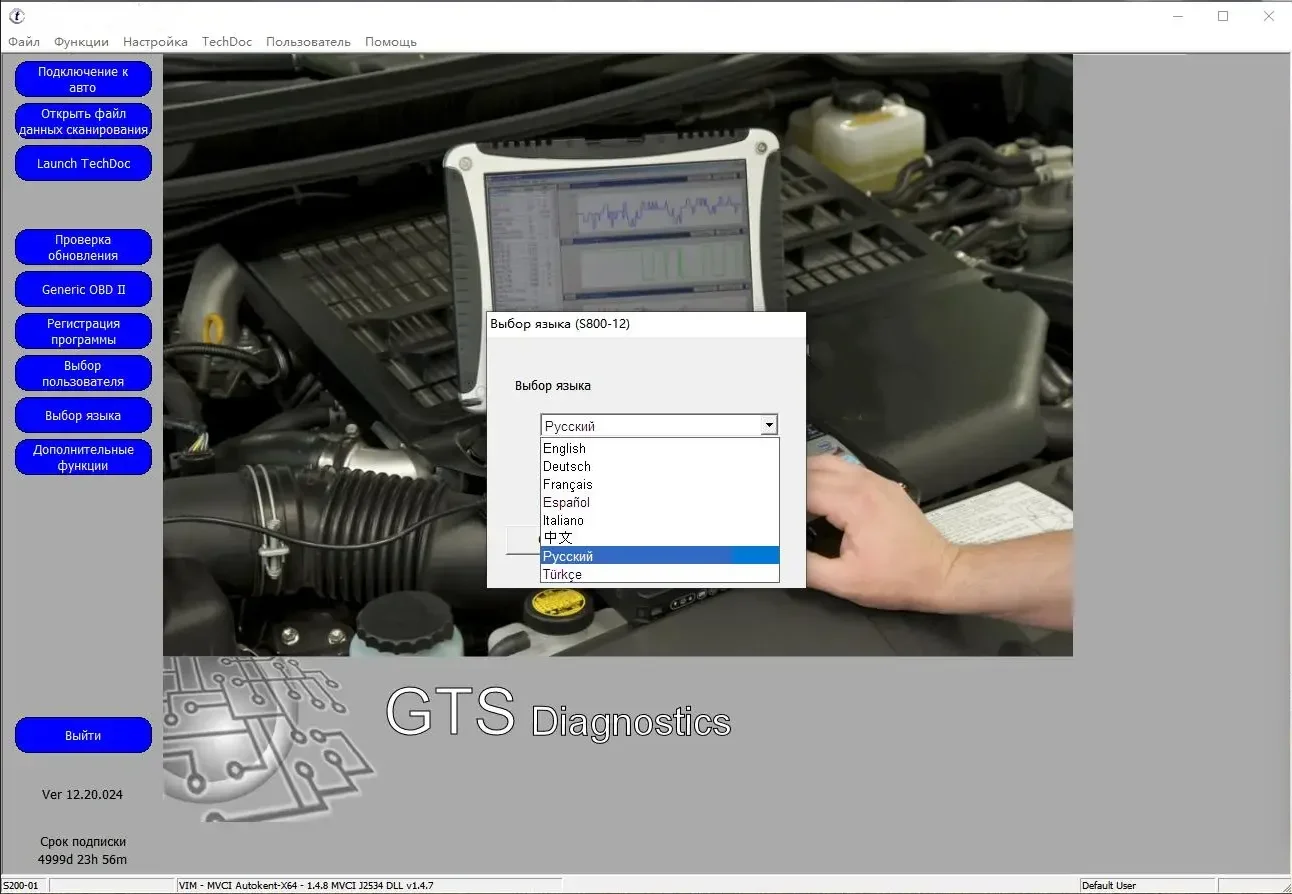The width and height of the screenshot is (1292, 894).
Task: Open the Файл menu
Action: coord(24,42)
